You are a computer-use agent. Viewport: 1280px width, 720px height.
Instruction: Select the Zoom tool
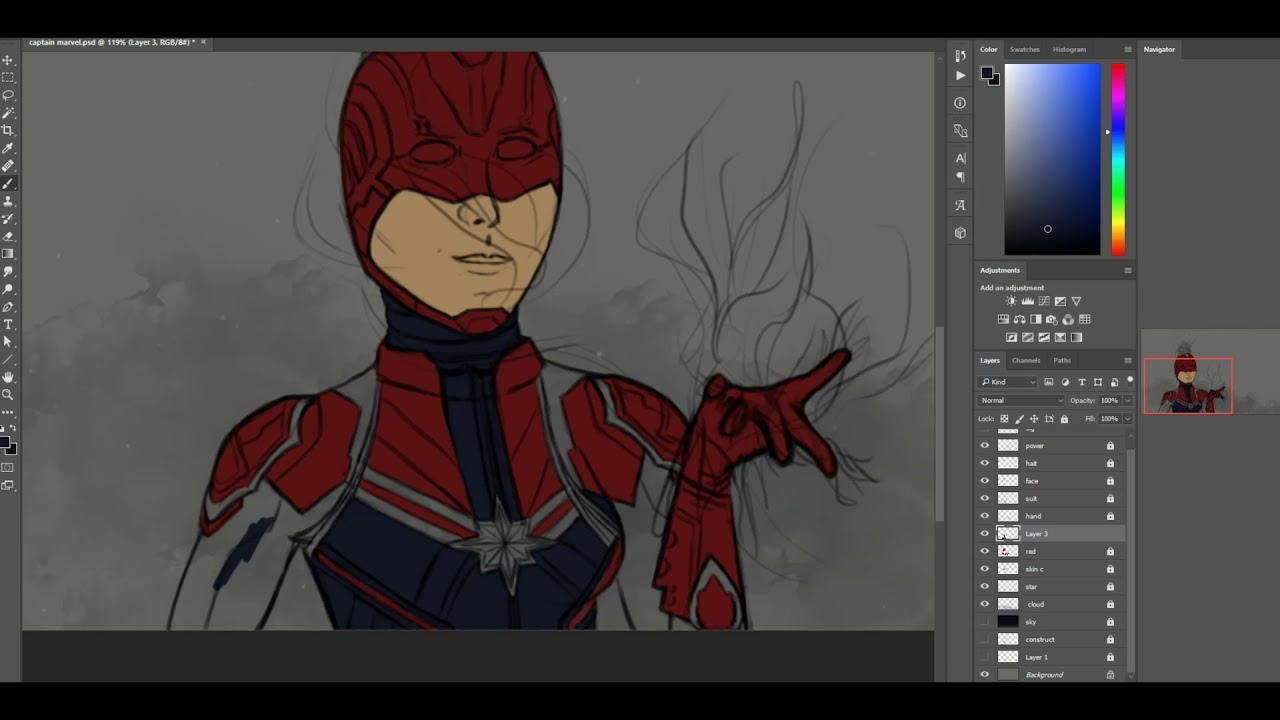coord(8,394)
